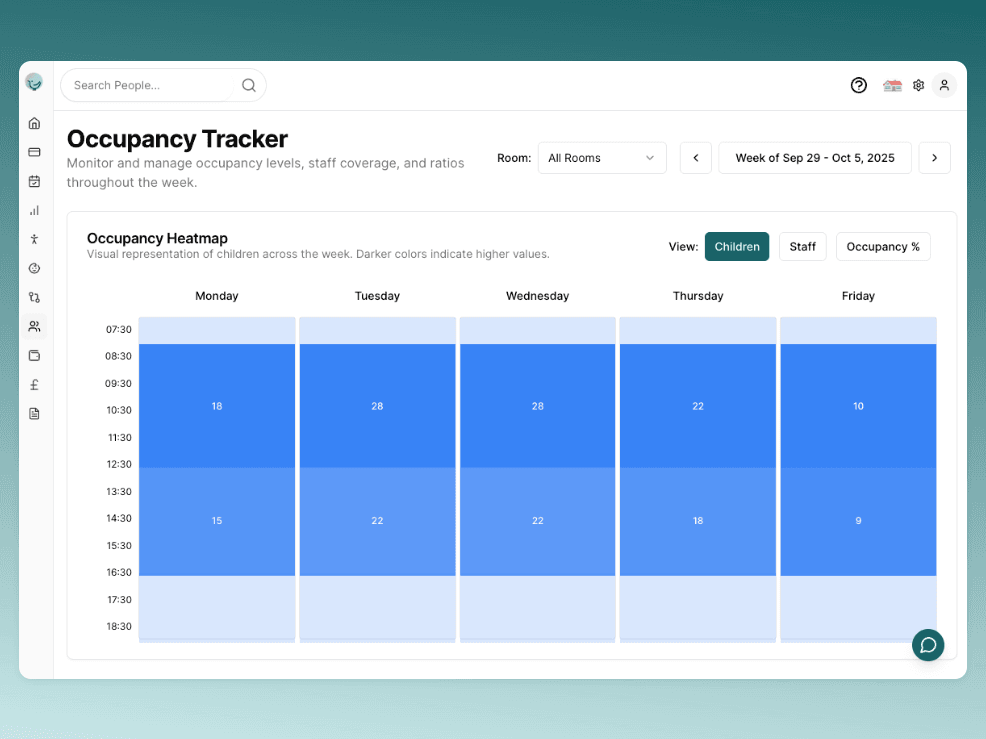
Task: Click the calendar check icon in sidebar
Action: [34, 181]
